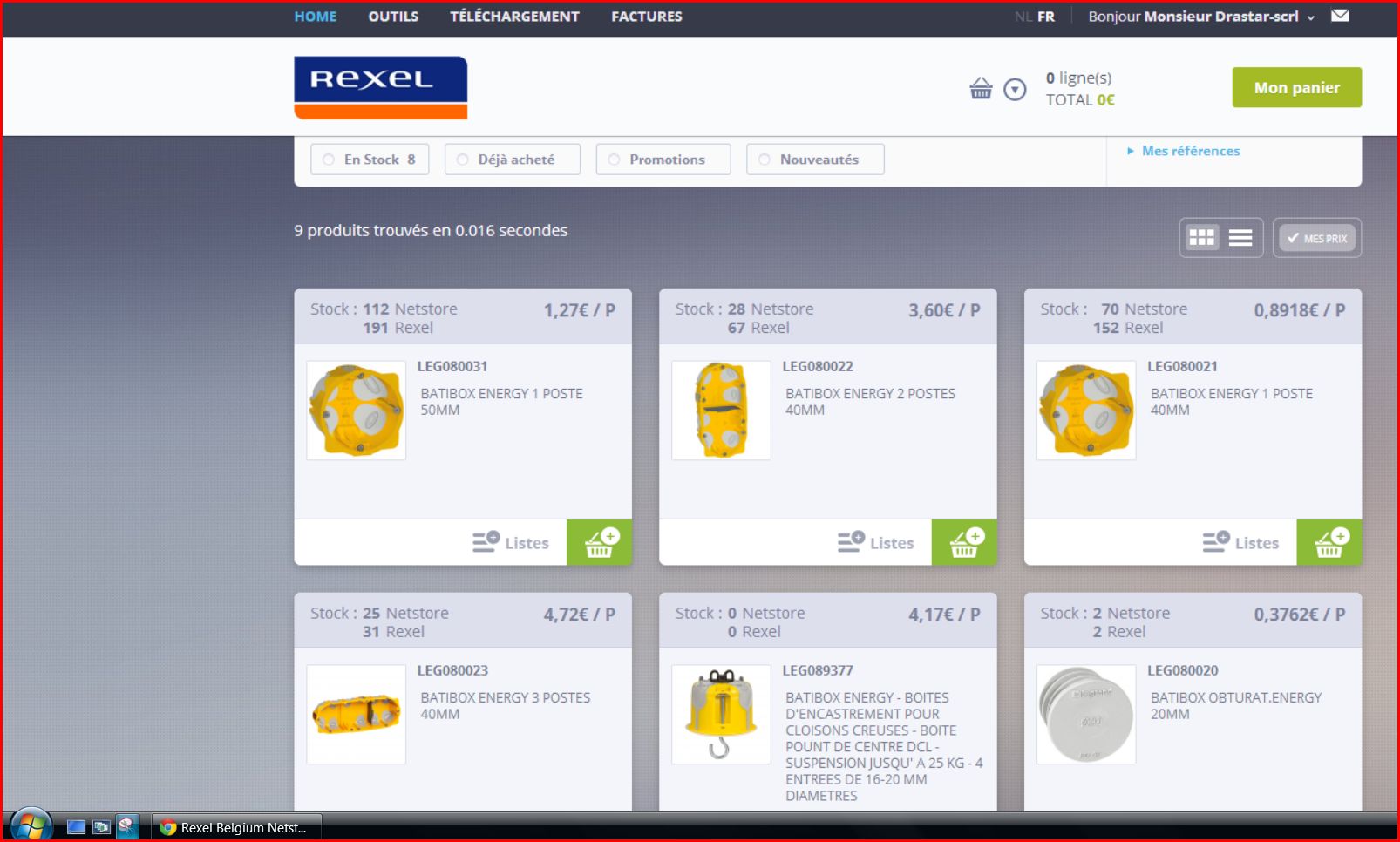Expand the cart summary dropdown arrow
Screen dimensions: 1400x842
pos(1015,89)
